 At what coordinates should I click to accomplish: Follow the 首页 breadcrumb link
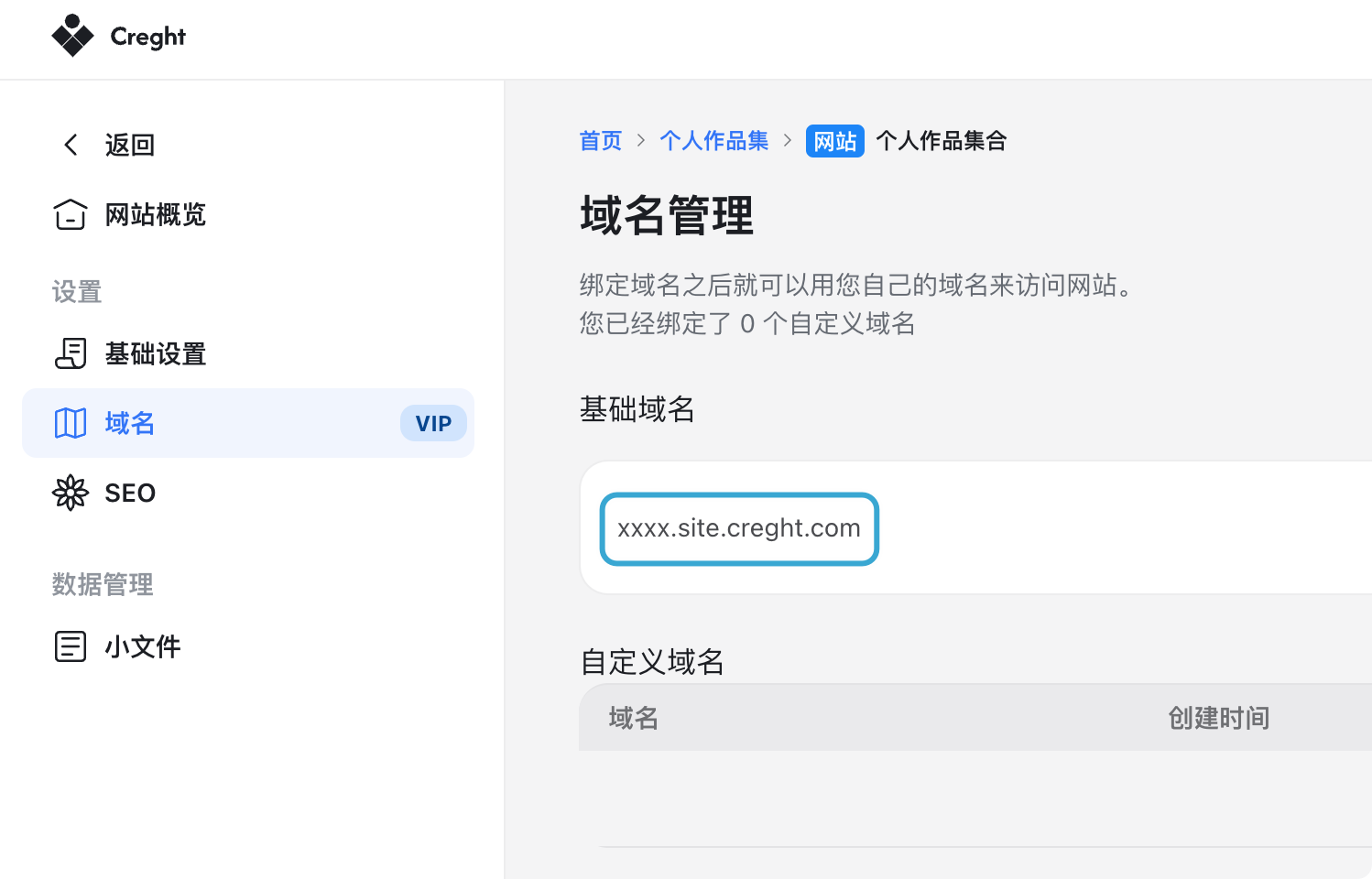point(601,141)
